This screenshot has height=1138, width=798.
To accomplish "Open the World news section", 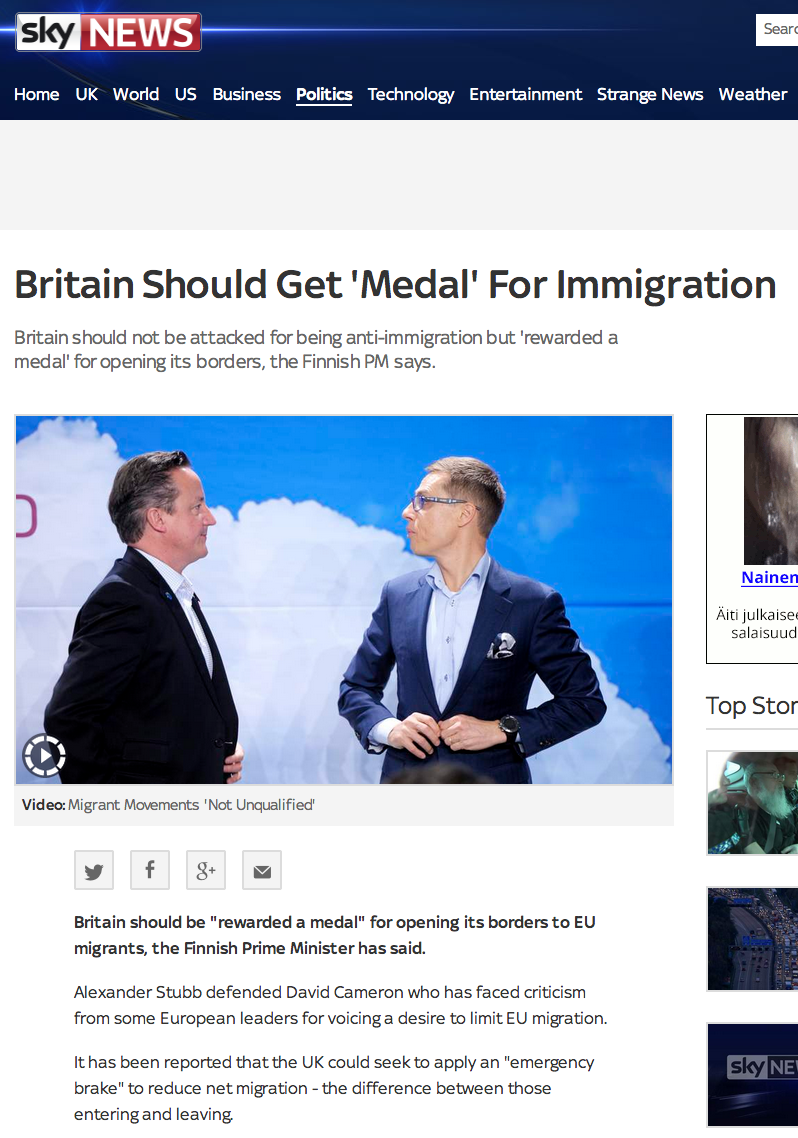I will (x=136, y=94).
